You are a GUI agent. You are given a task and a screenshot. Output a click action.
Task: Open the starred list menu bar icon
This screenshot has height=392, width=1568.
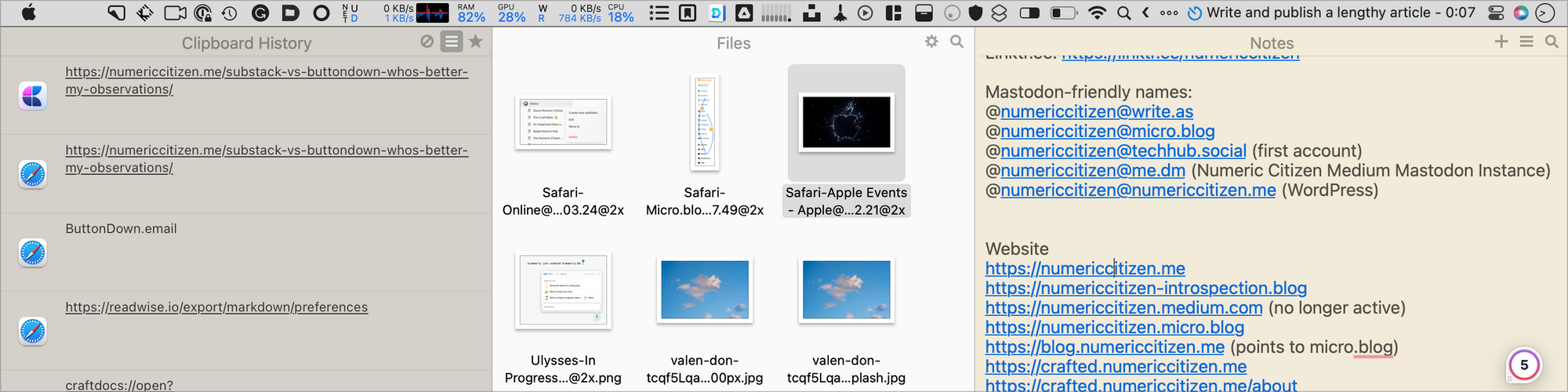pos(659,13)
